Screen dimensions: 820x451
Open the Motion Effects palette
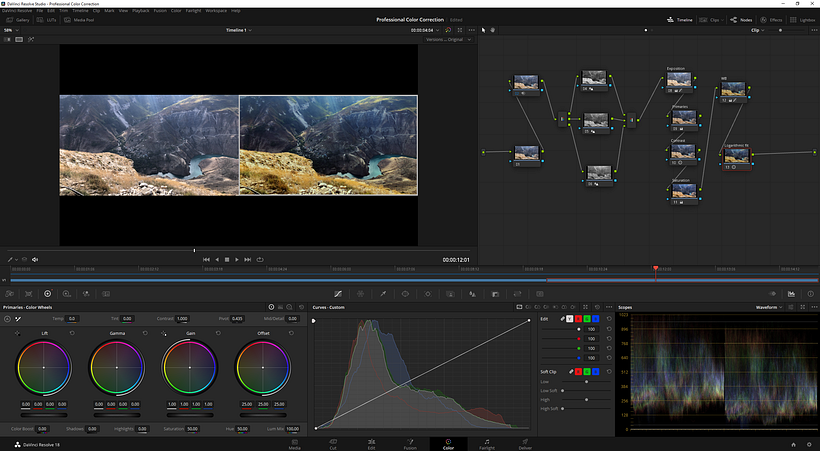coord(106,294)
